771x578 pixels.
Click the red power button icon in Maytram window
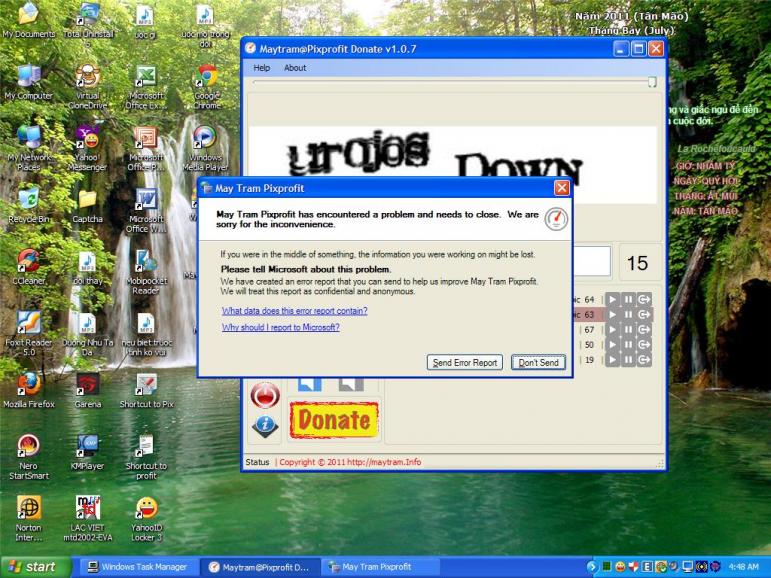click(x=265, y=395)
